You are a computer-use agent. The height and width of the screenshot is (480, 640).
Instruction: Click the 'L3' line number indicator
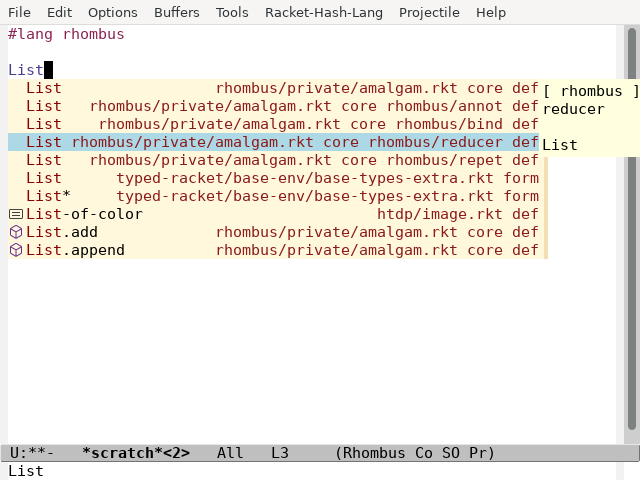pos(280,453)
